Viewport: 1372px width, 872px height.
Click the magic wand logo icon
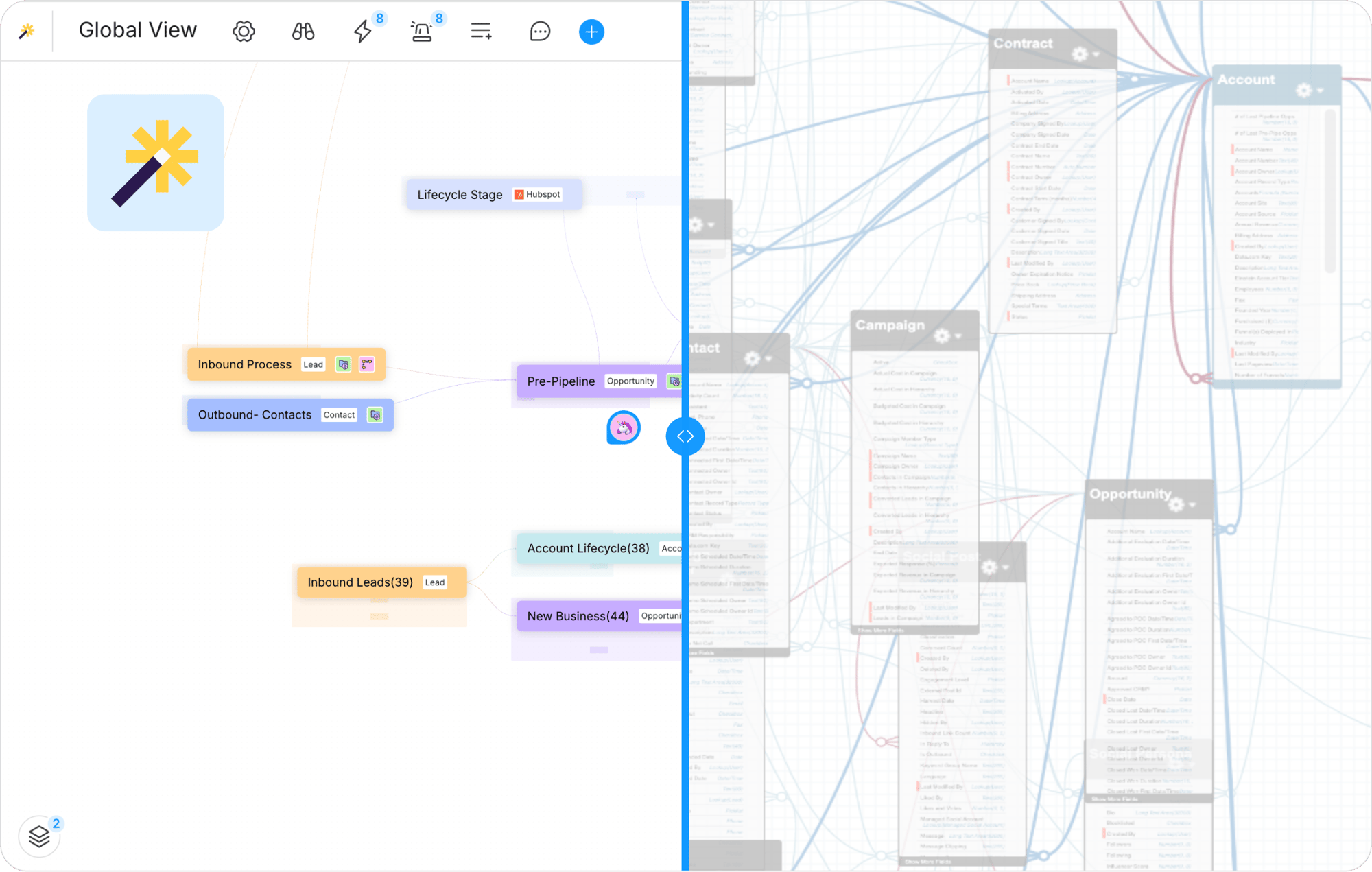27,31
